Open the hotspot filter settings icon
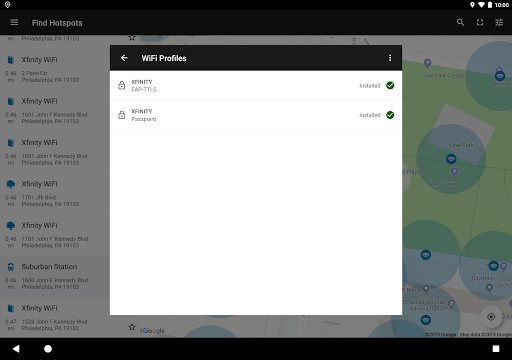512x360 pixels. pos(499,22)
